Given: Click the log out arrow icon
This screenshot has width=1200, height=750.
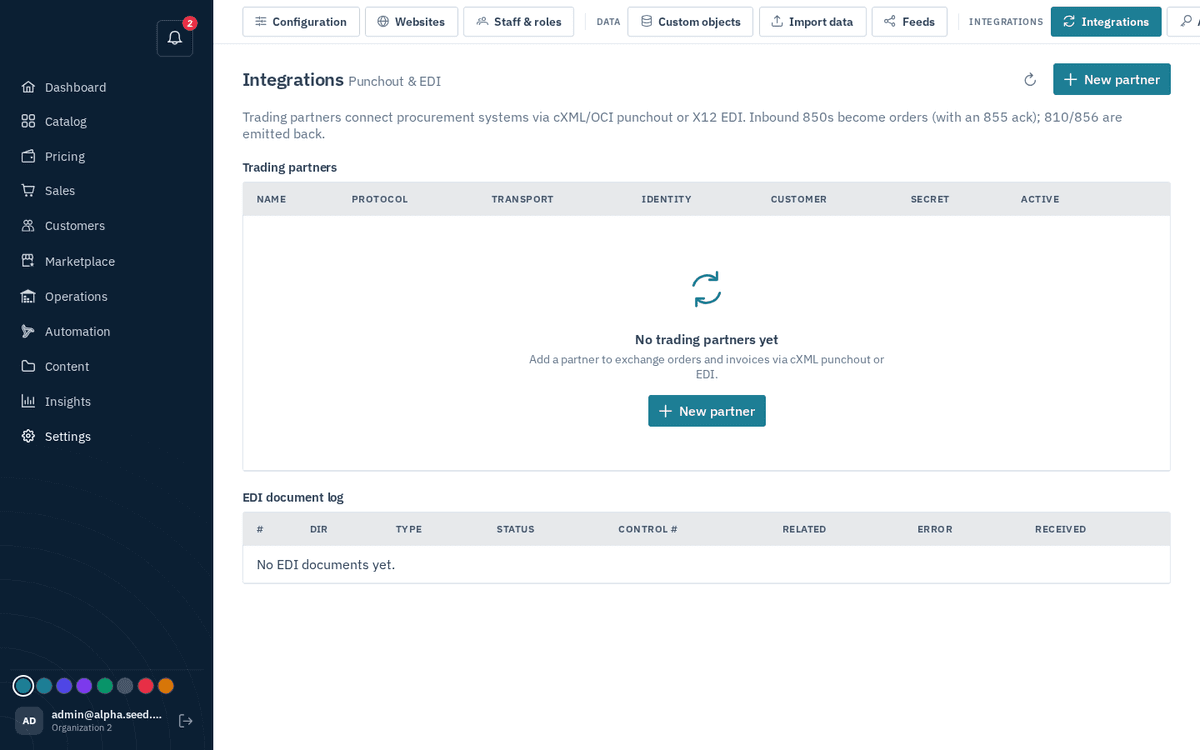Looking at the screenshot, I should coord(185,720).
